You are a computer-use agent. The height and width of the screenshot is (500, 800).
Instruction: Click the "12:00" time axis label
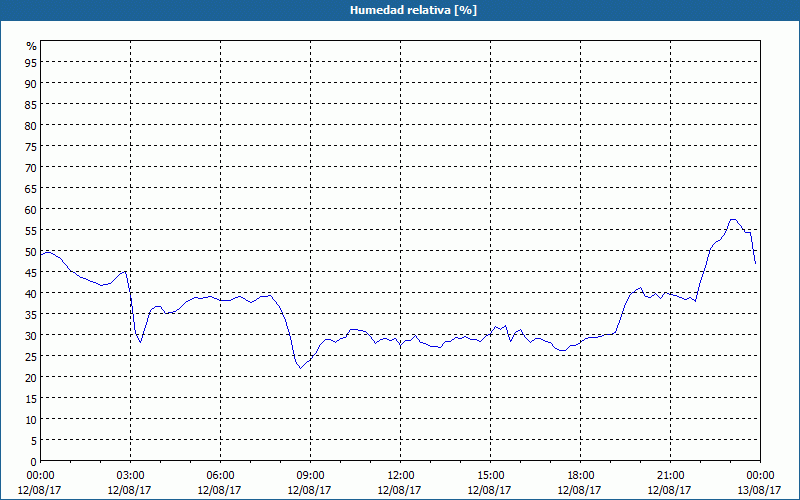(401, 476)
